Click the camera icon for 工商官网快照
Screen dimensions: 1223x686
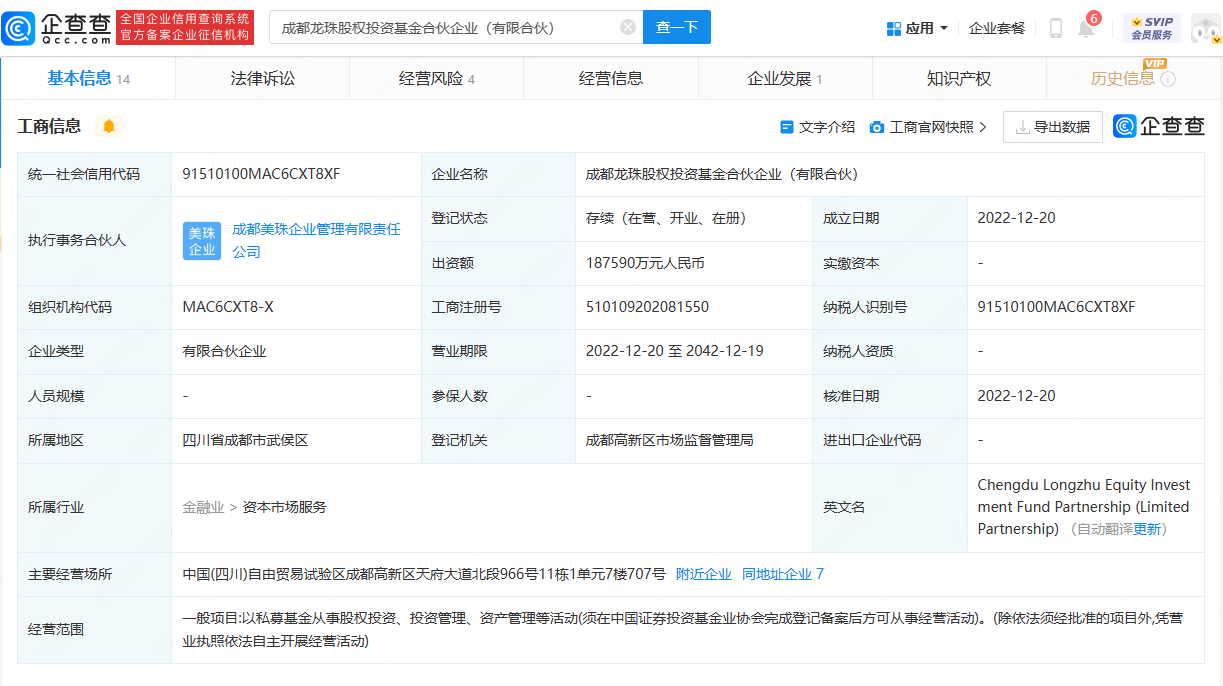click(877, 127)
